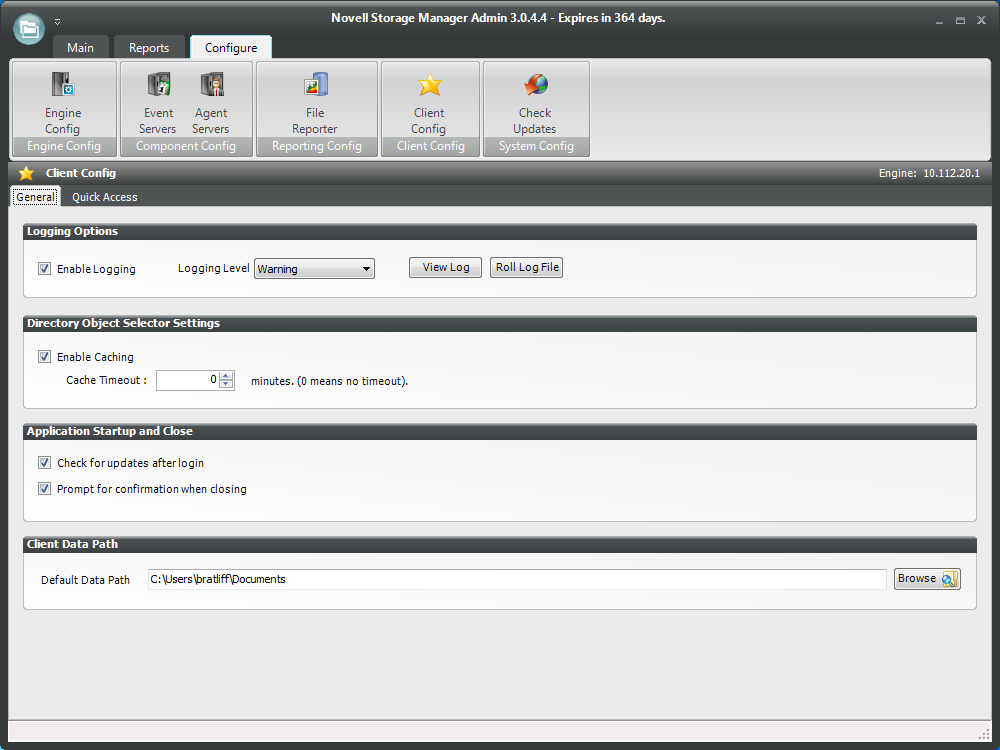Select the Configure ribbon tab
This screenshot has width=1000, height=750.
pos(231,48)
